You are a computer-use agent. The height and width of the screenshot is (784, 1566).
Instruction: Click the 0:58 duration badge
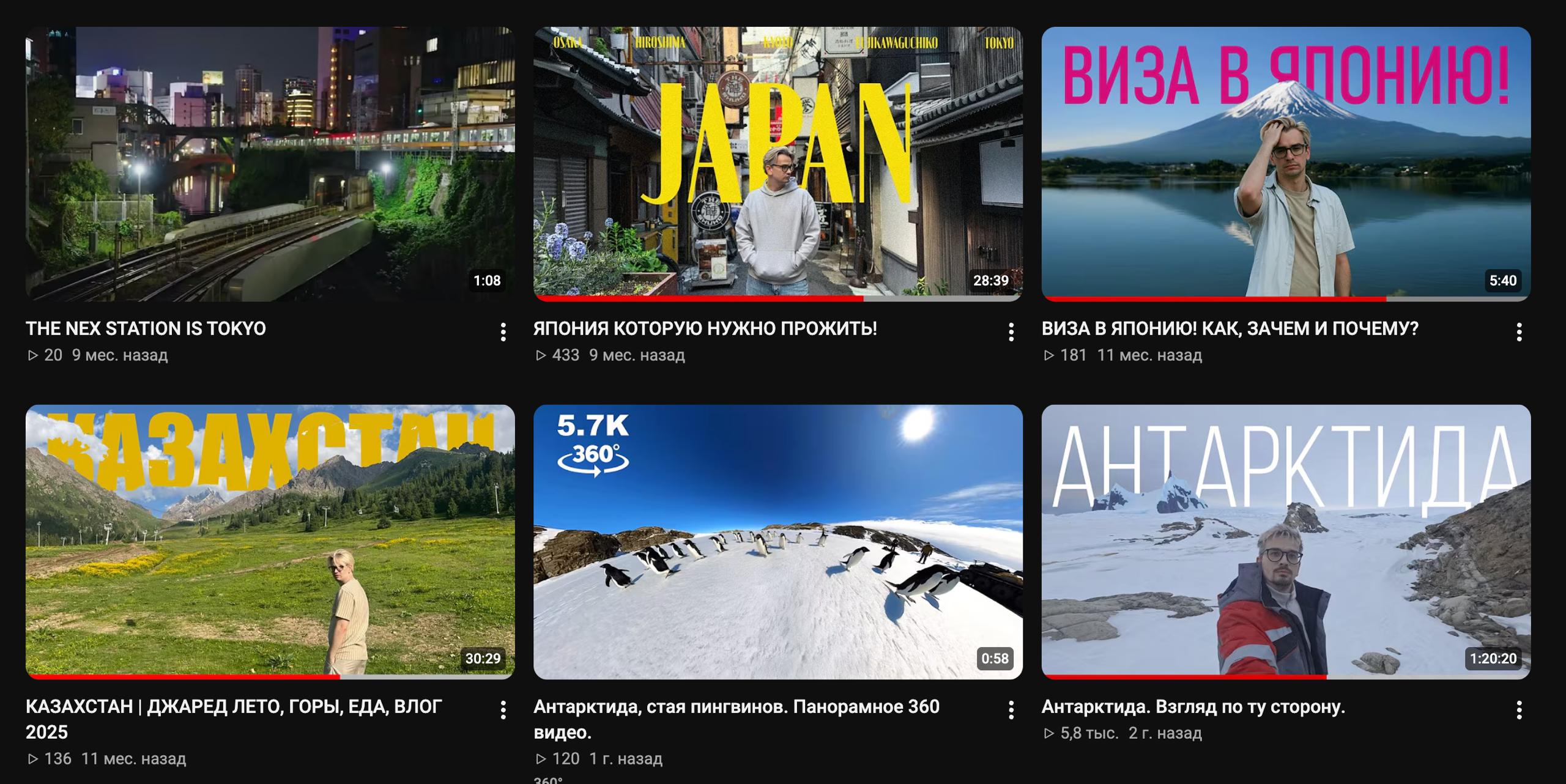point(995,659)
